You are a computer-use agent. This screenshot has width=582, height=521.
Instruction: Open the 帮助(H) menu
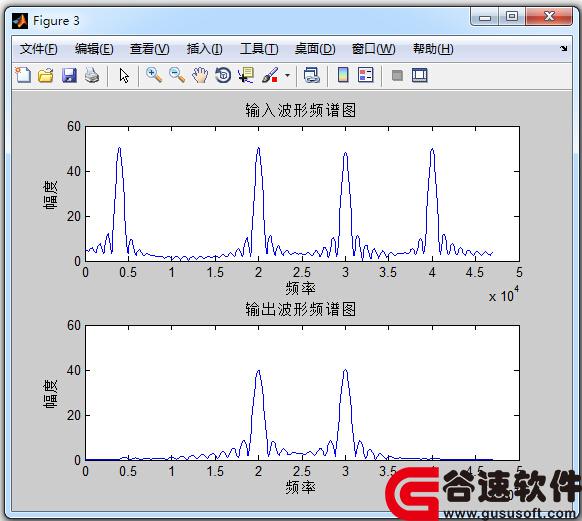(x=433, y=49)
